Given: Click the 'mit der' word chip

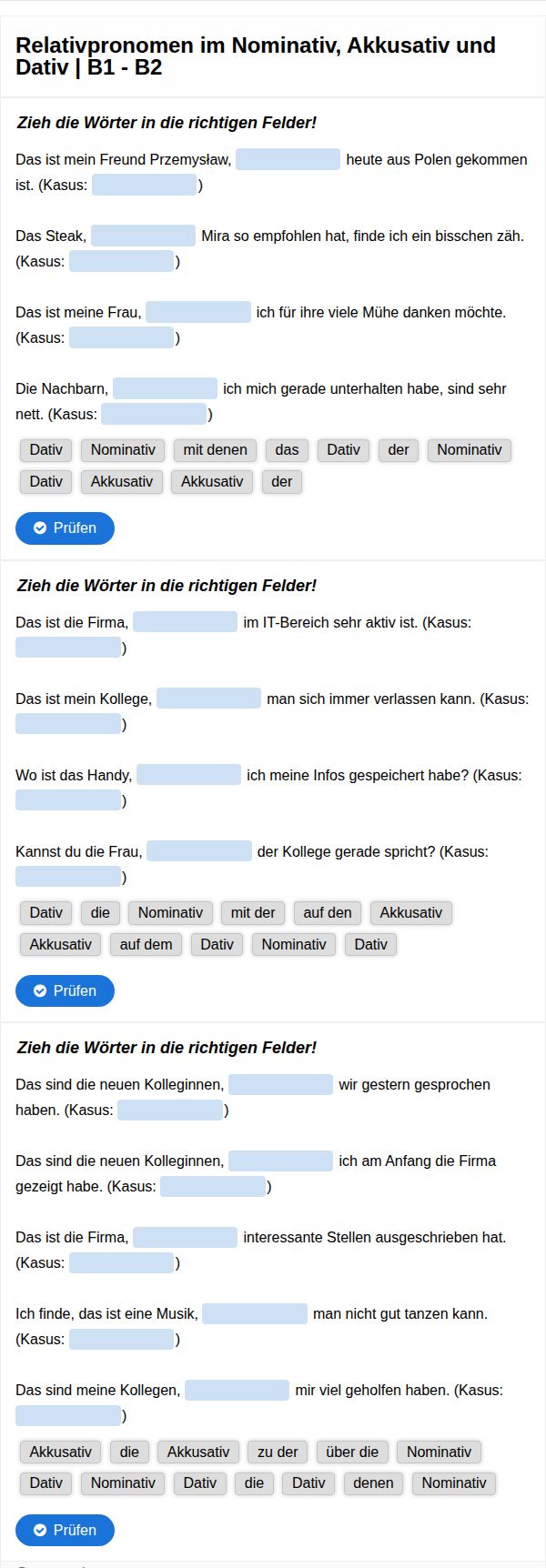Looking at the screenshot, I should pyautogui.click(x=253, y=912).
